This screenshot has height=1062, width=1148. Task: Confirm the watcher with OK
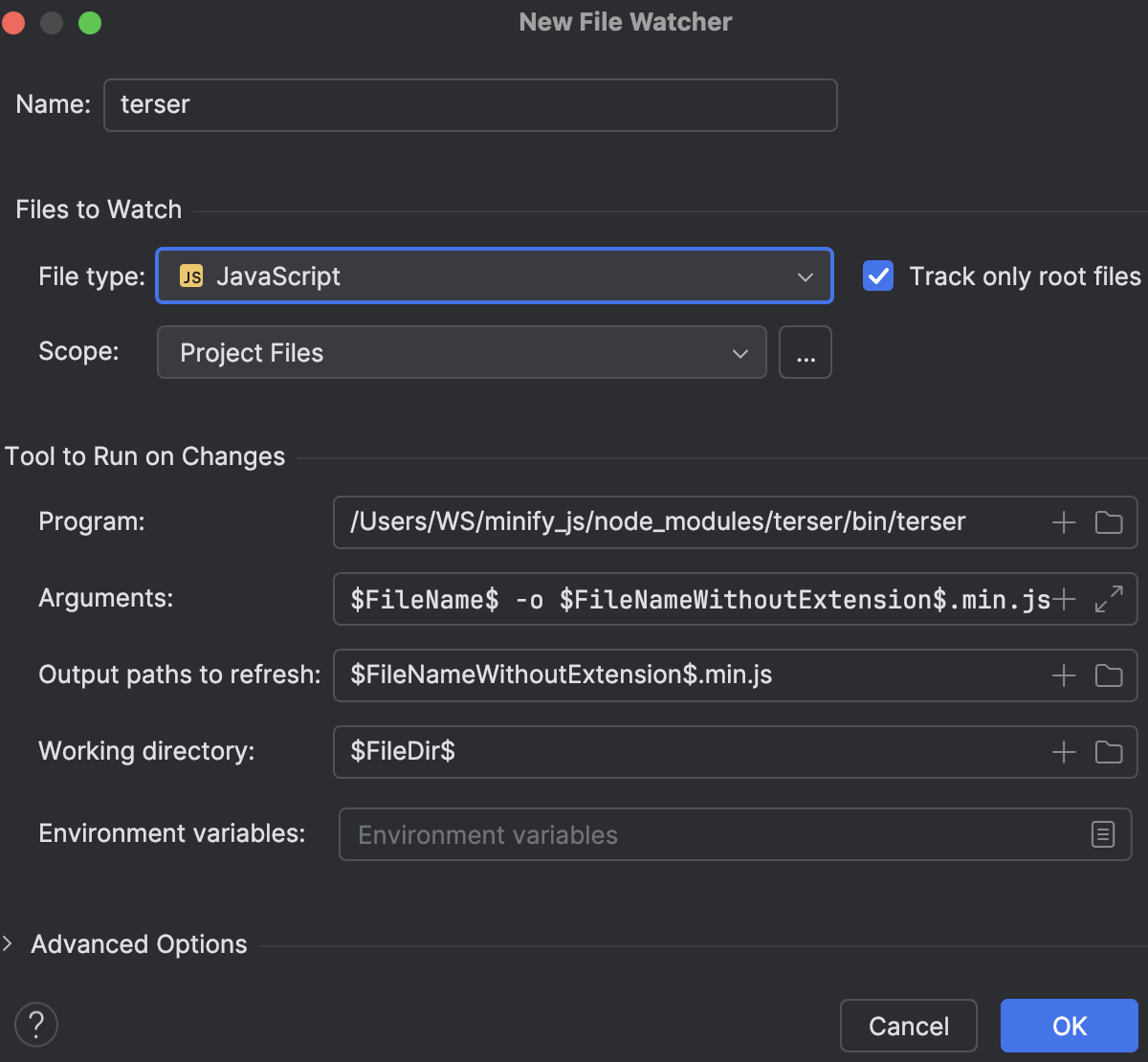point(1069,1025)
